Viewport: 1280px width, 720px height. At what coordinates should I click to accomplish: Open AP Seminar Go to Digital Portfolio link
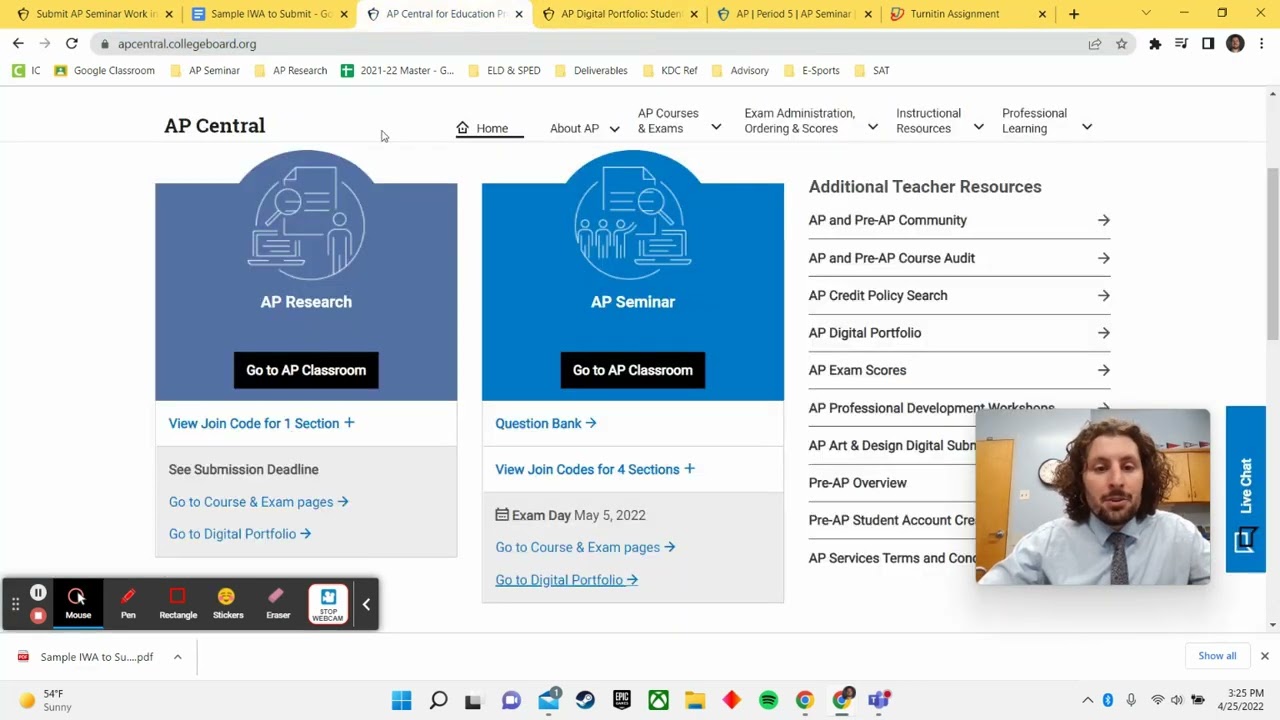(566, 580)
